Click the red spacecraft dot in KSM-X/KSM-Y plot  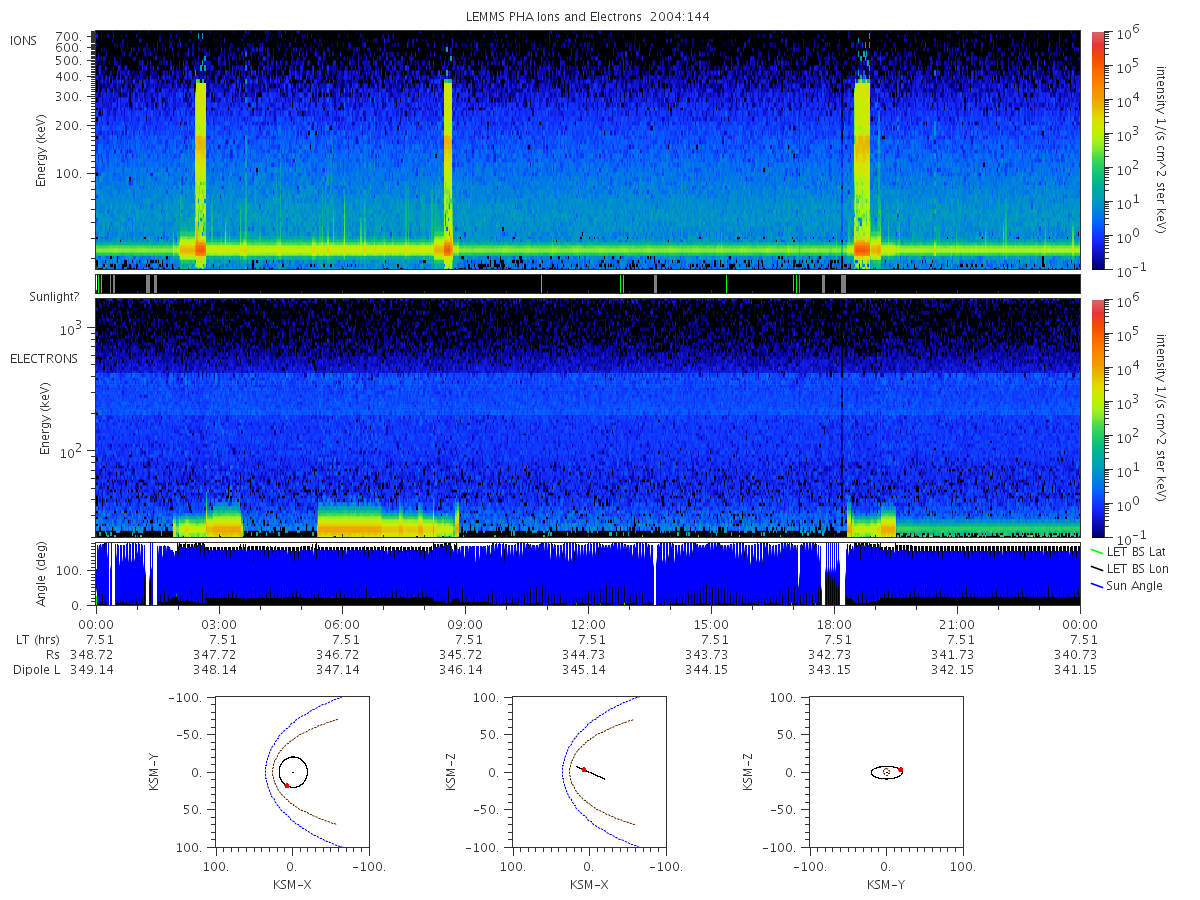pos(287,786)
